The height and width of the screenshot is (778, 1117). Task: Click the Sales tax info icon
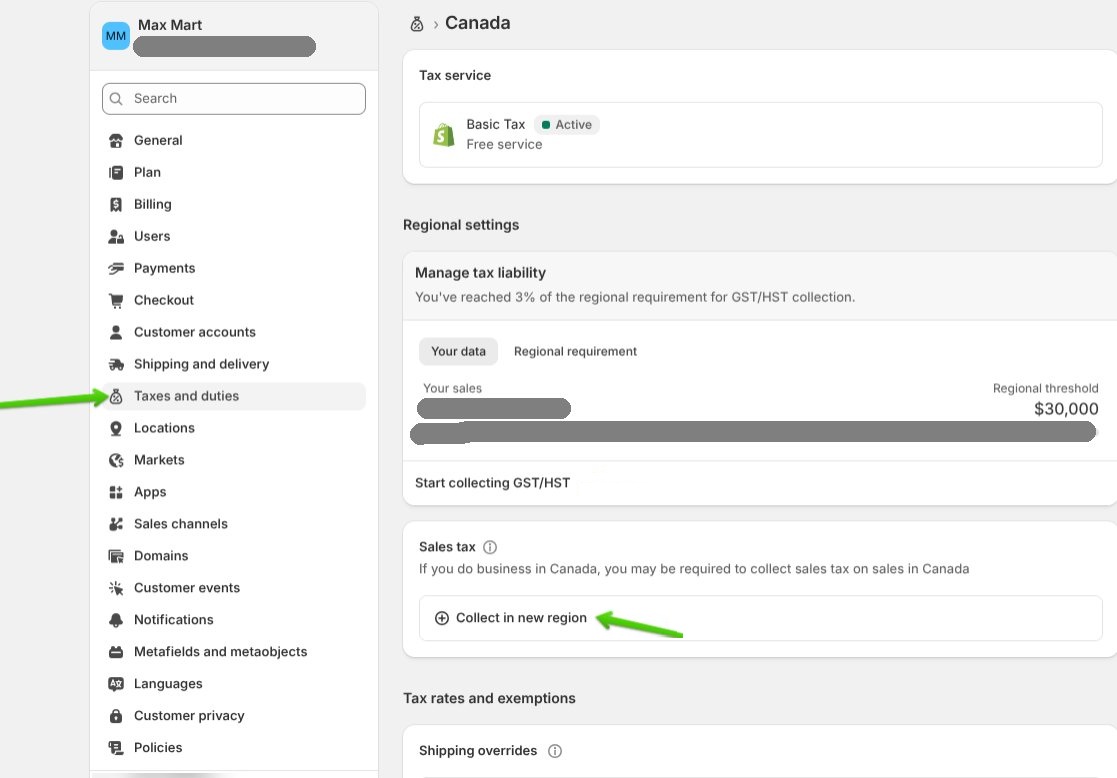490,548
